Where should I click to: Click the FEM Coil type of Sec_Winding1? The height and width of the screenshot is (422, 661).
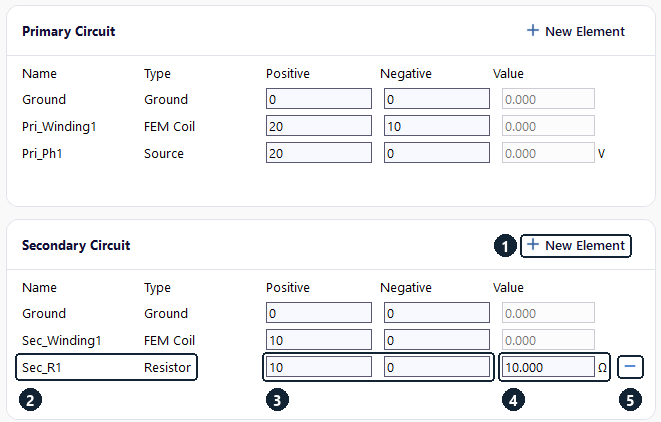[x=169, y=341]
